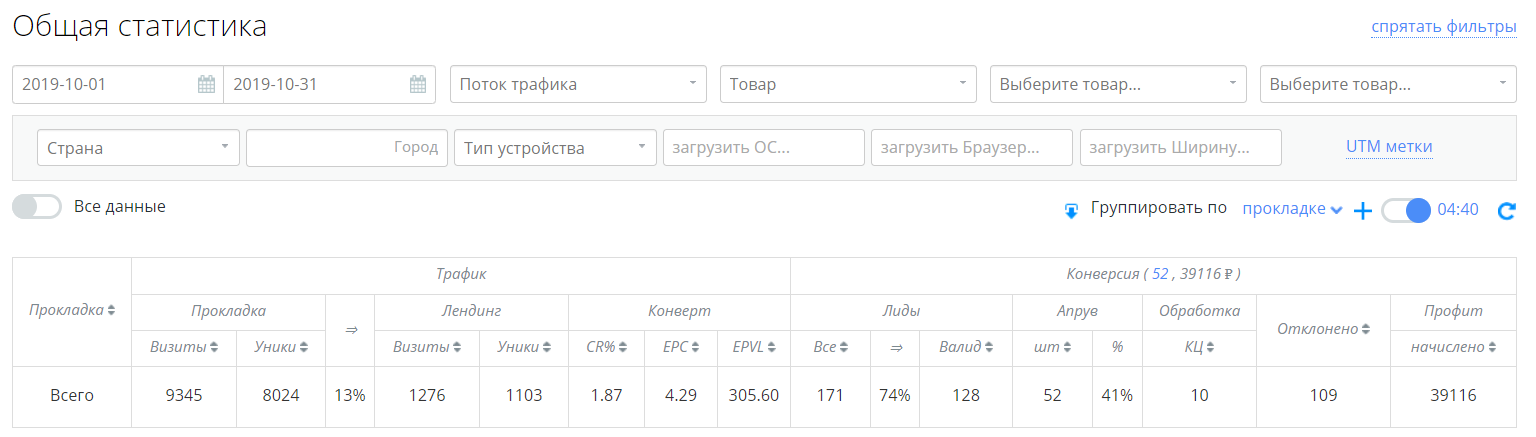Open the Товар dropdown
Image resolution: width=1536 pixels, height=437 pixels.
(x=848, y=85)
